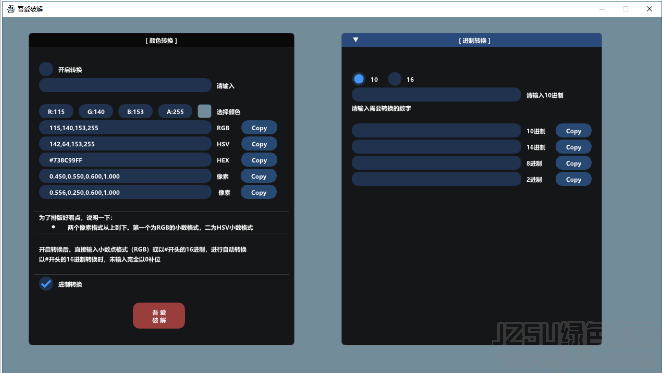Click the base-10 number input field
This screenshot has width=662, height=373.
pos(436,95)
